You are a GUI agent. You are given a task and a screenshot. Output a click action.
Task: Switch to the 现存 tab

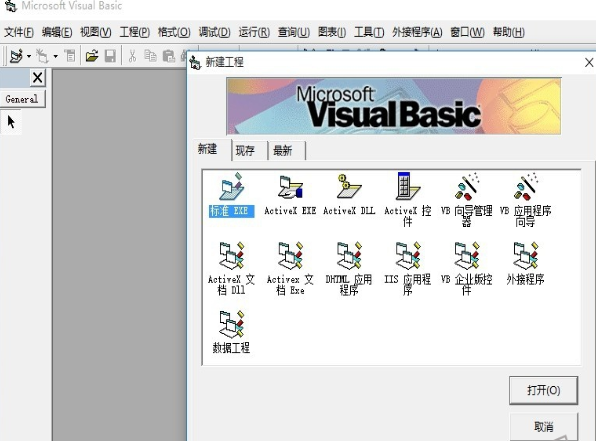point(245,151)
